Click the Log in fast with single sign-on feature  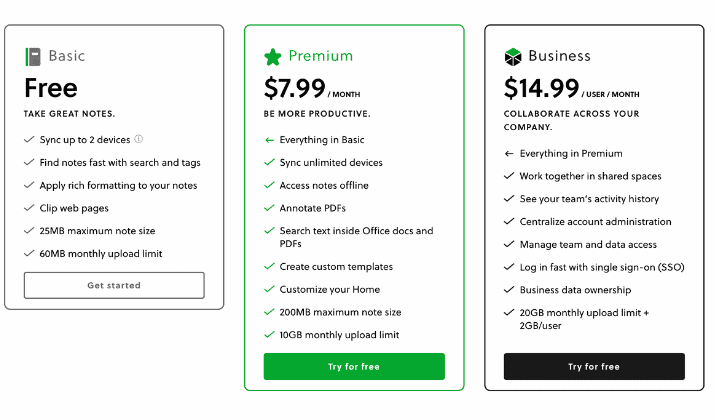tap(602, 267)
